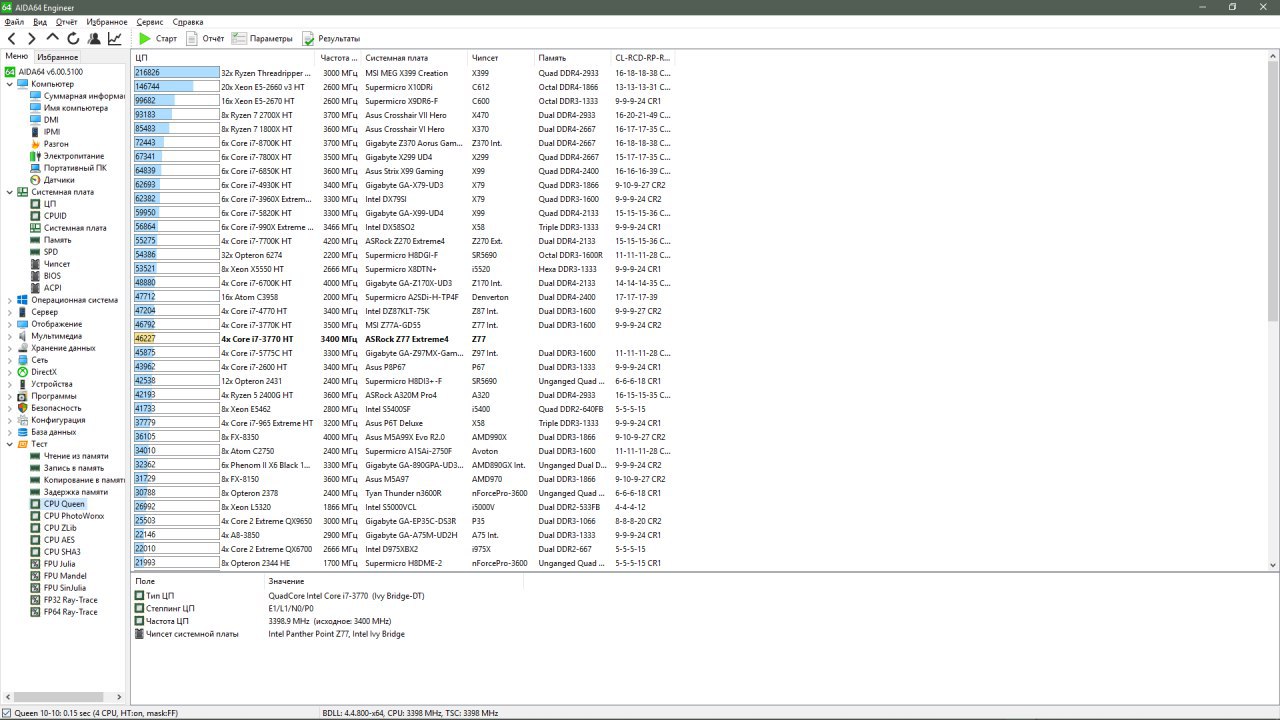Image resolution: width=1280 pixels, height=720 pixels.
Task: Expand the DirectX tree node
Action: [10, 372]
